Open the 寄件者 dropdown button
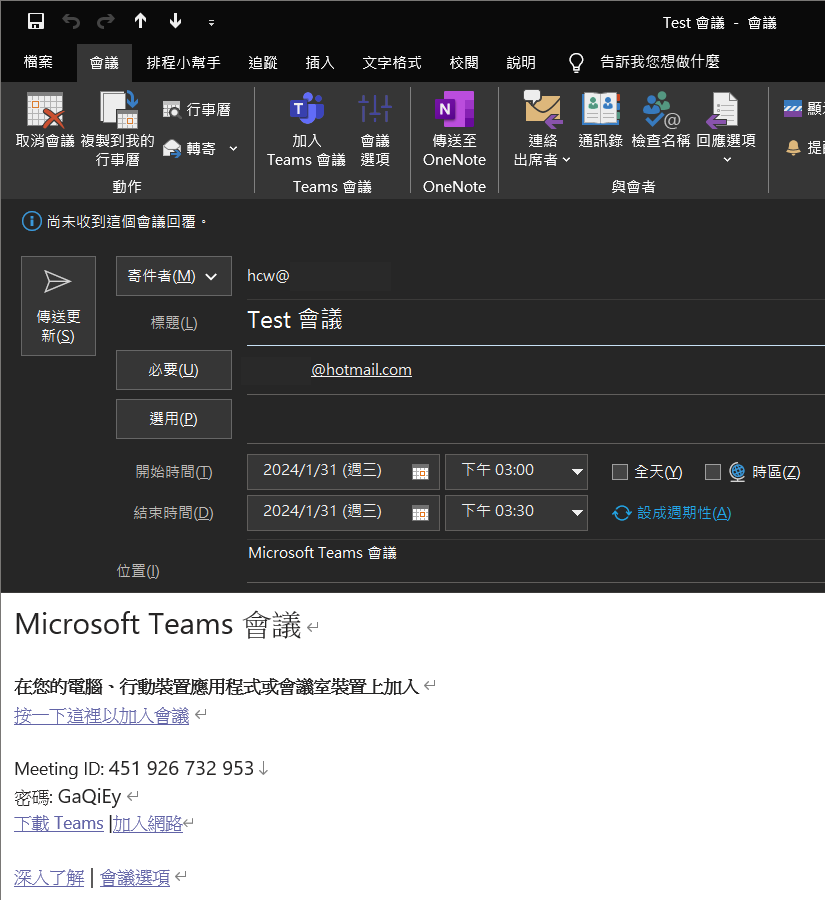This screenshot has height=900, width=825. (x=174, y=276)
